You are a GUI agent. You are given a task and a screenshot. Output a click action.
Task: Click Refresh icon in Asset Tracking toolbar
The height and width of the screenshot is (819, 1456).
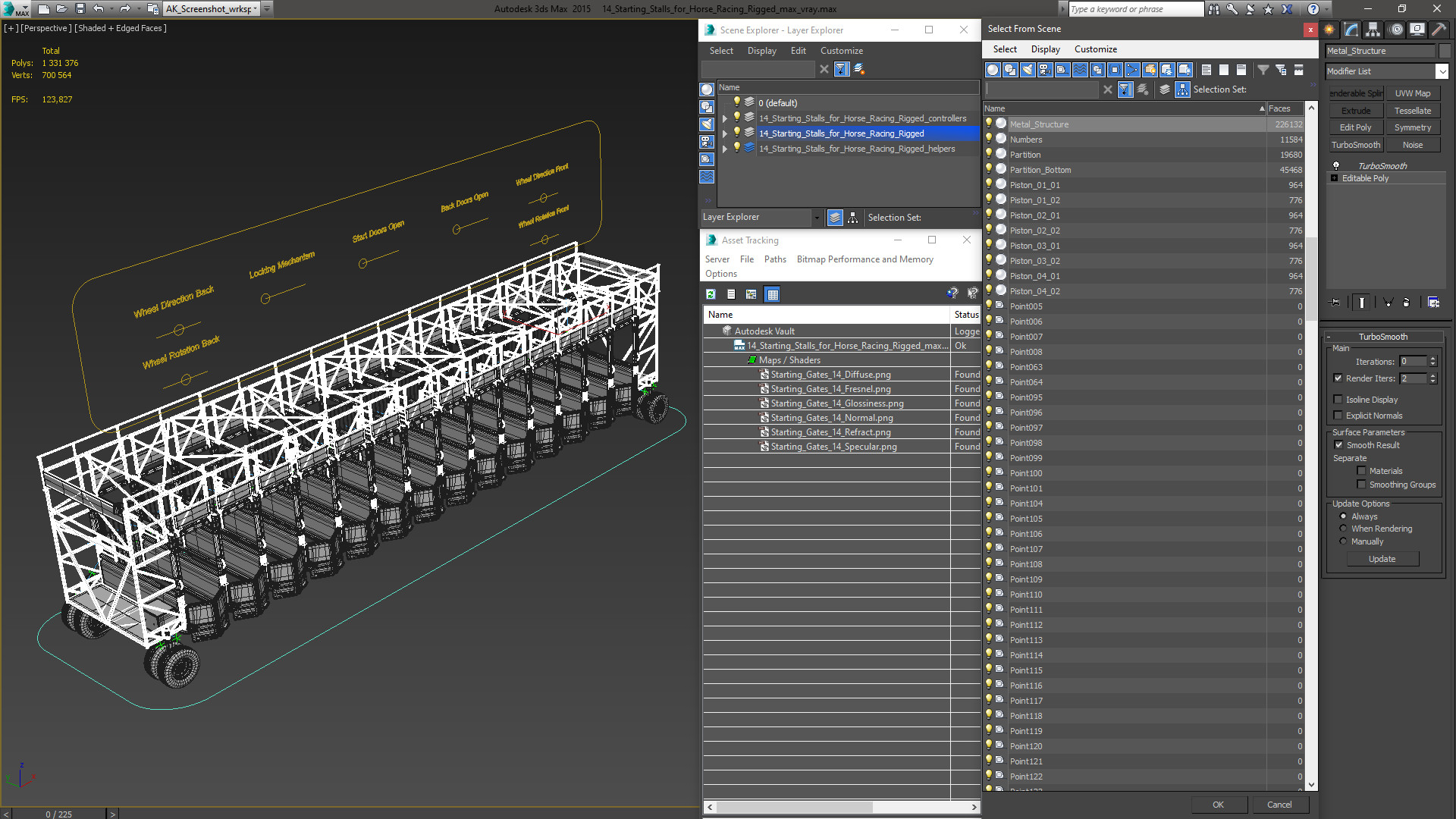[711, 294]
